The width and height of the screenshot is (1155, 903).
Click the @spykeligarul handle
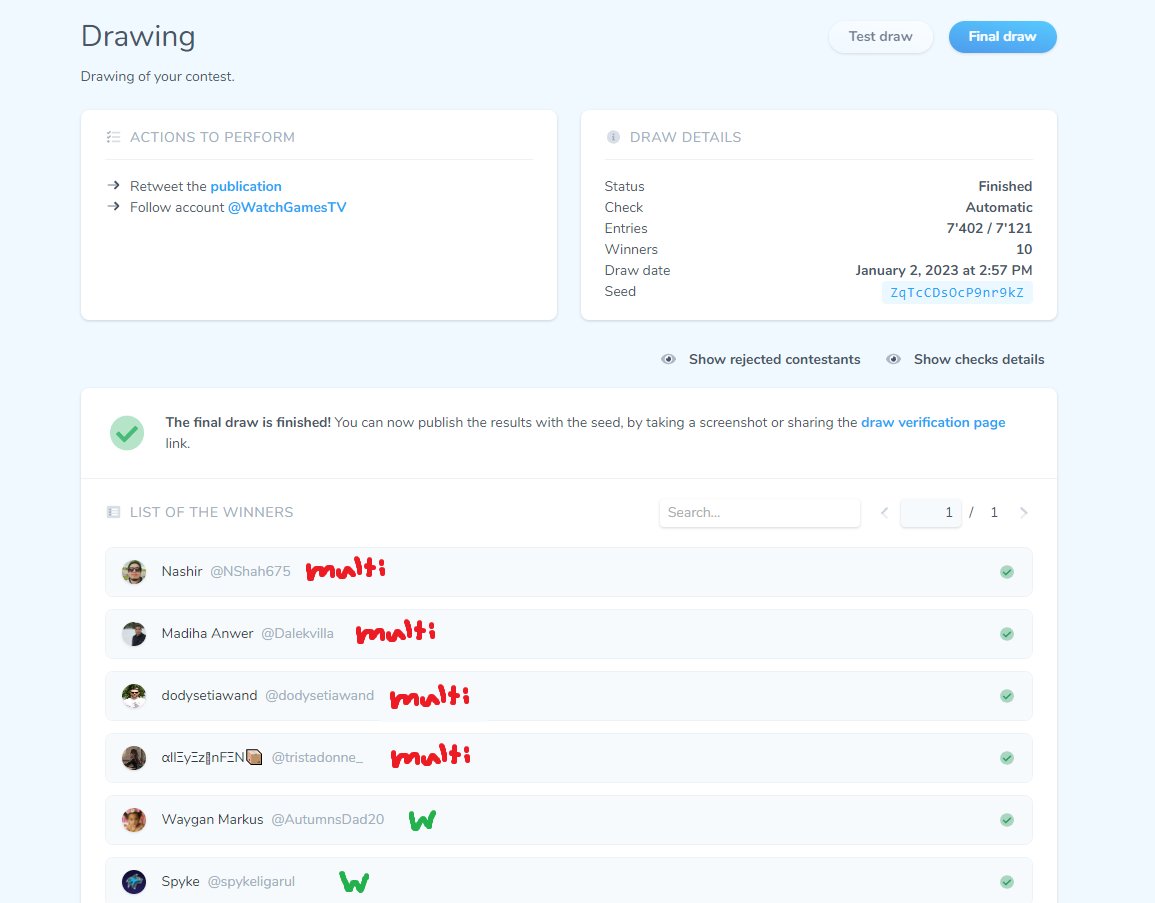point(251,882)
